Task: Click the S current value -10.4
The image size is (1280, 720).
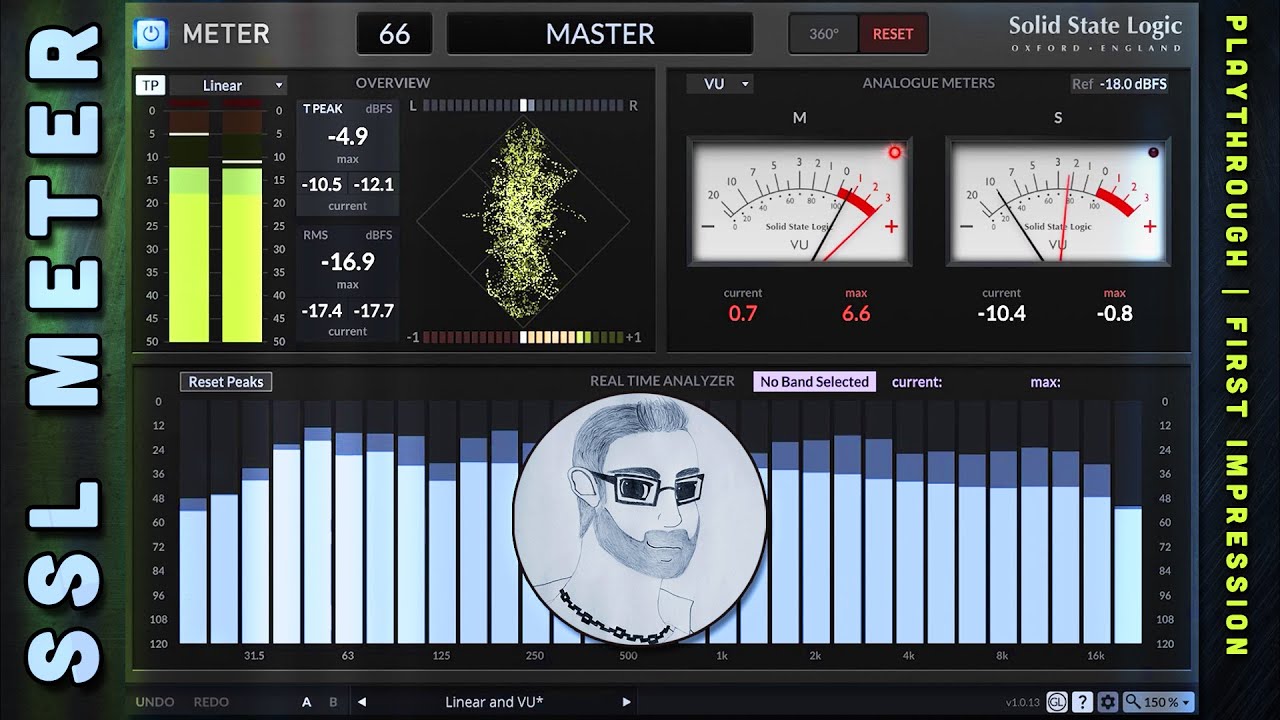Action: click(1001, 313)
